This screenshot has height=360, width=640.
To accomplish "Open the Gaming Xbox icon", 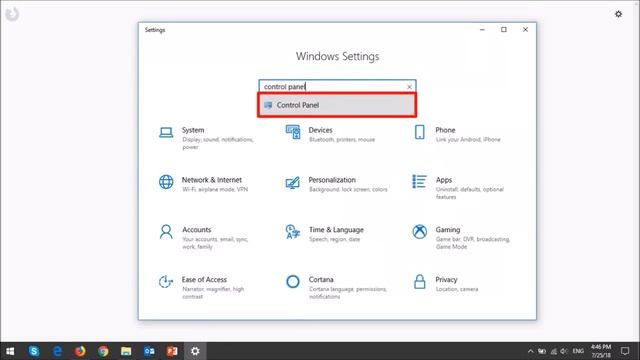I will [420, 232].
